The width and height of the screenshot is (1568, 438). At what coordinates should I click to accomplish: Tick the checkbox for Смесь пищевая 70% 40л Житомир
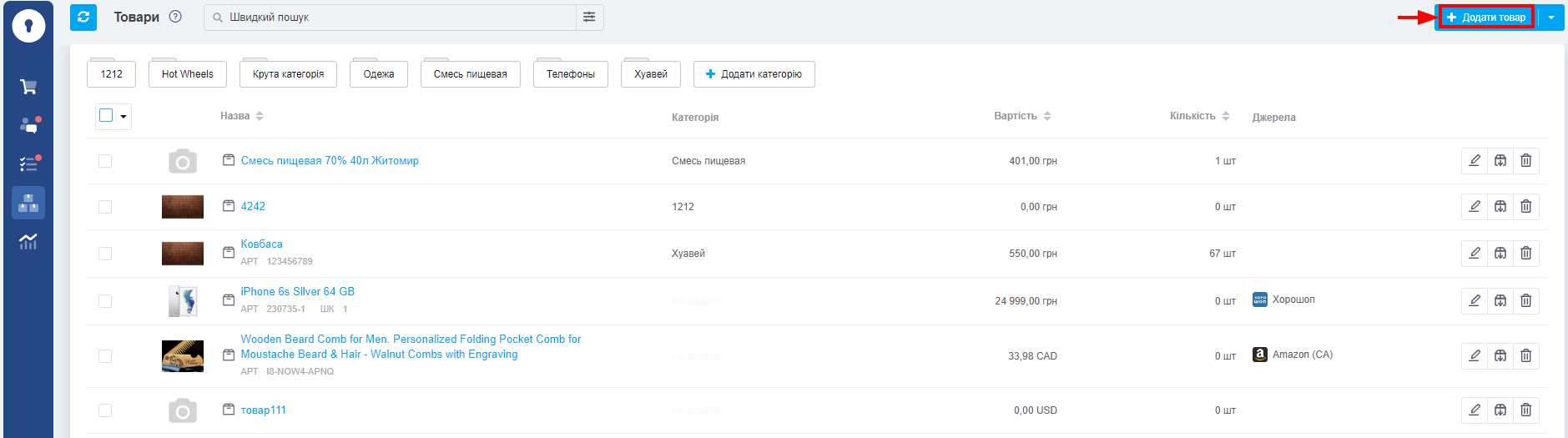[x=105, y=161]
